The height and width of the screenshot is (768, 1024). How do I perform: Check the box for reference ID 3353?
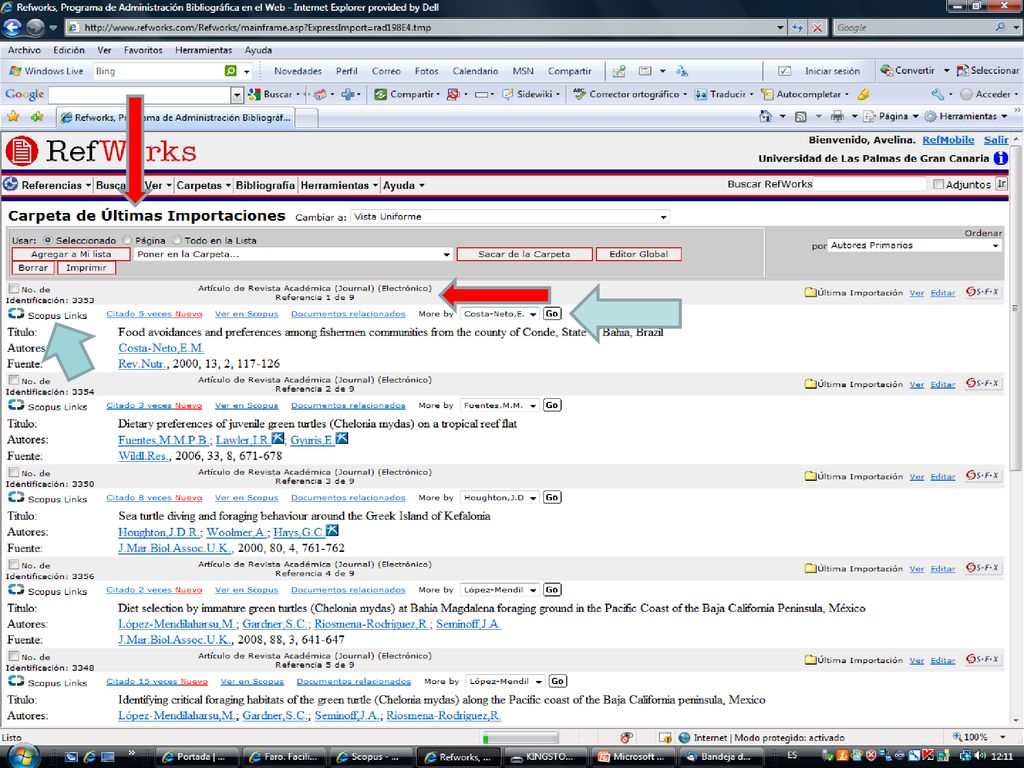[14, 288]
